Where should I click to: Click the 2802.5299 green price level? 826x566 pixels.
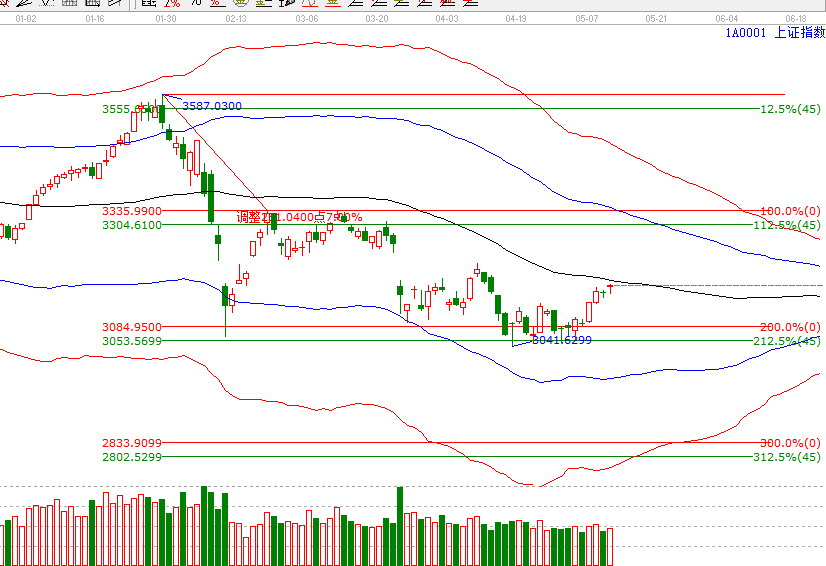(x=131, y=457)
